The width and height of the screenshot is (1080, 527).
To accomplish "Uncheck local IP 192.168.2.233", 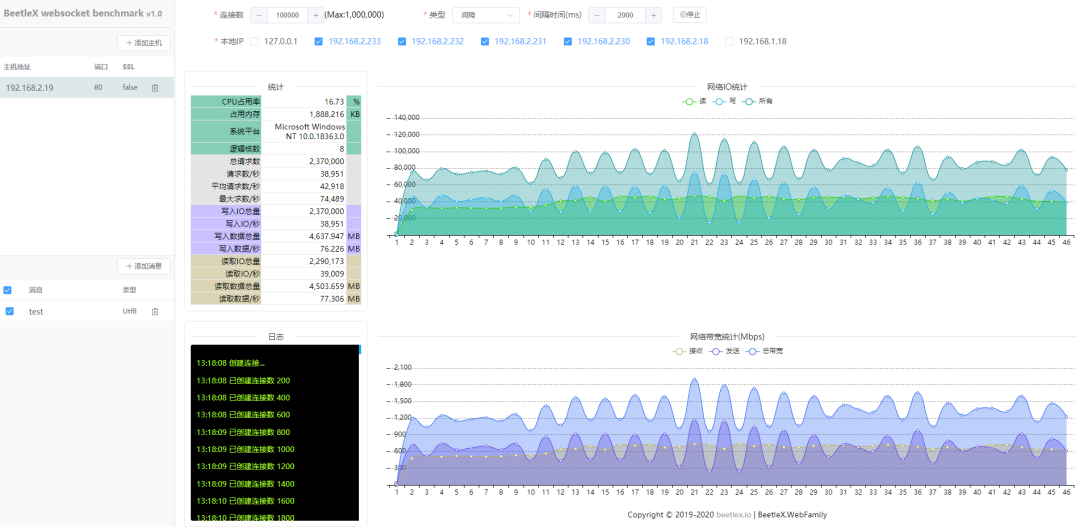I will pyautogui.click(x=318, y=41).
